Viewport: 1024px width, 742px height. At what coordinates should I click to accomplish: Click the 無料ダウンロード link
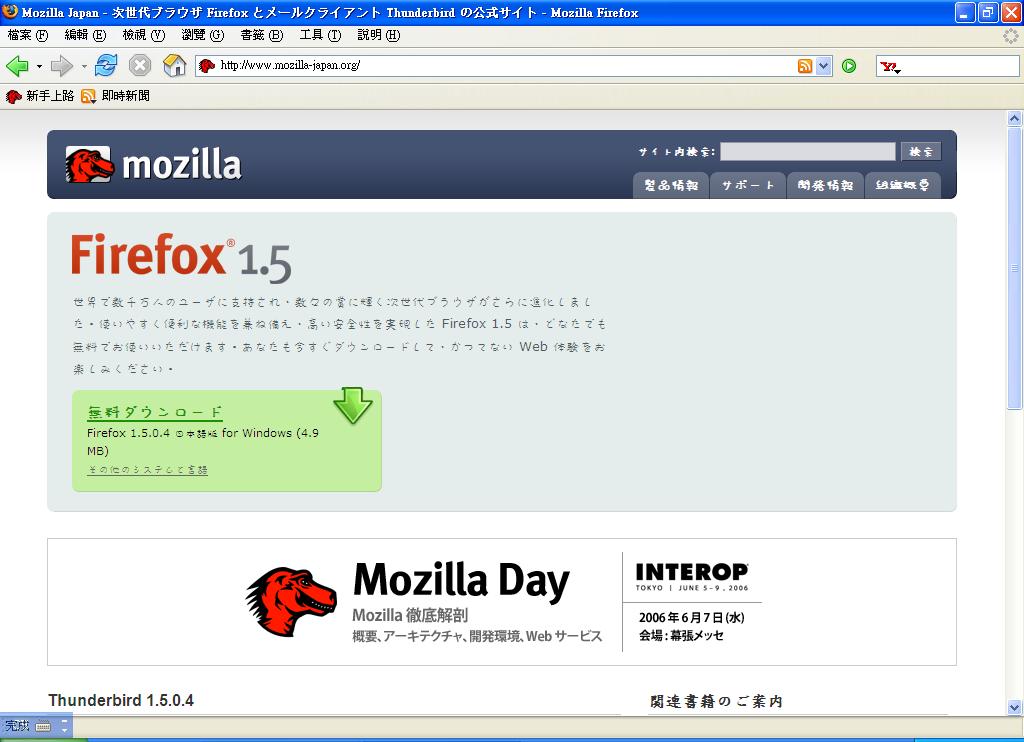(x=155, y=412)
